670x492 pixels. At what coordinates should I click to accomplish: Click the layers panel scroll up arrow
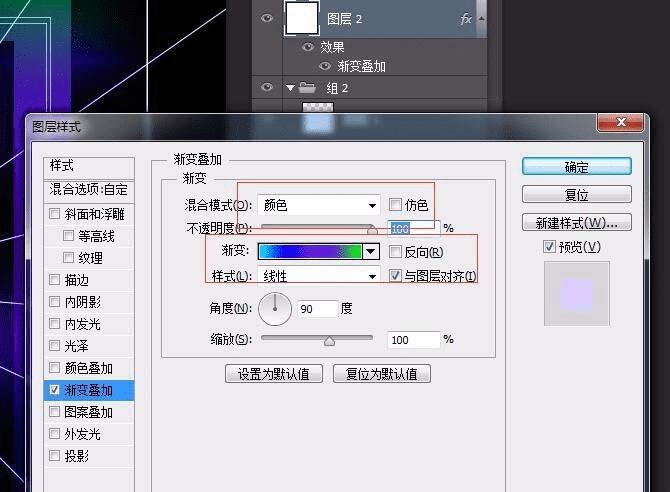click(x=481, y=19)
